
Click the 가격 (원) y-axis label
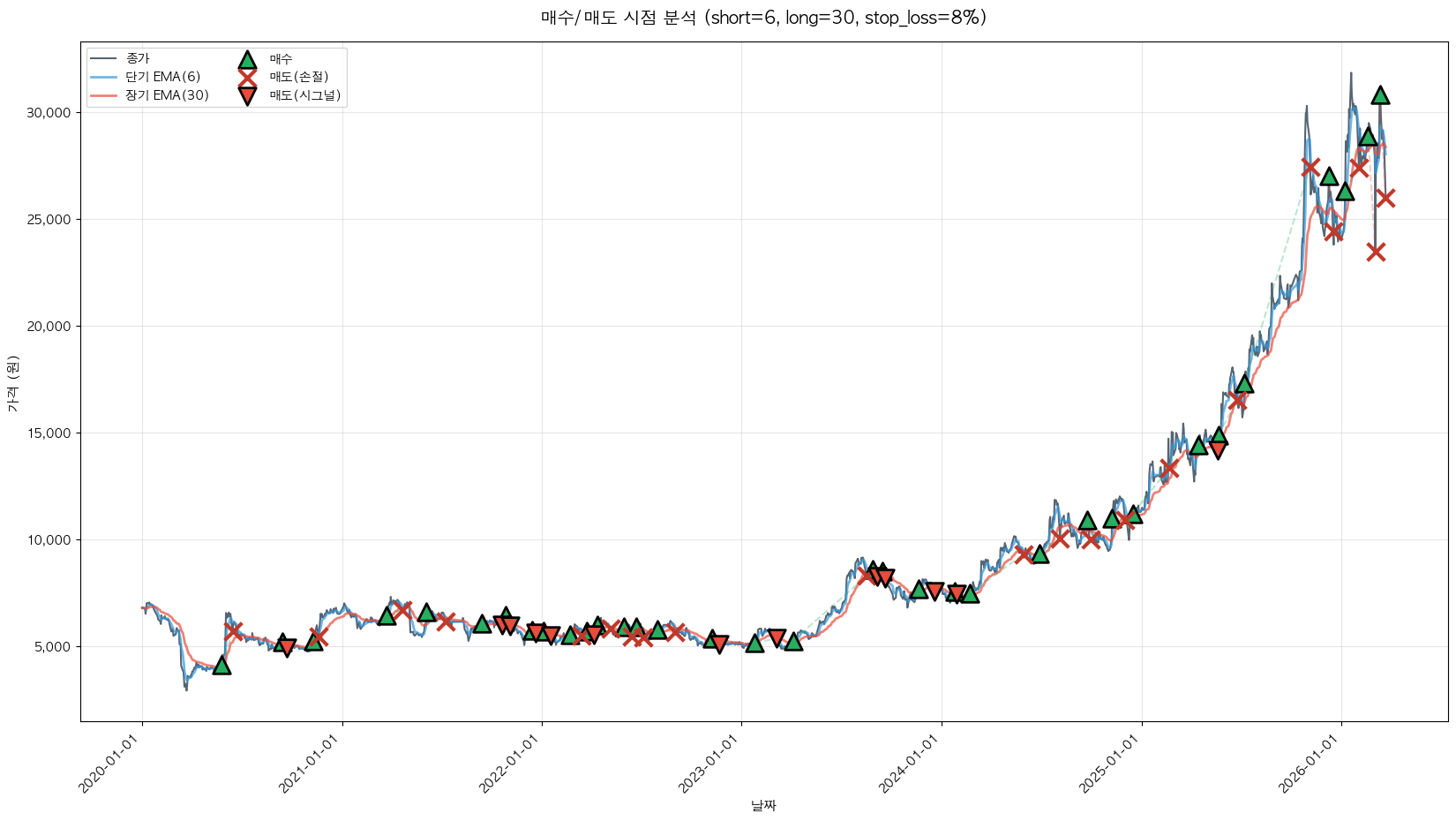tap(12, 382)
